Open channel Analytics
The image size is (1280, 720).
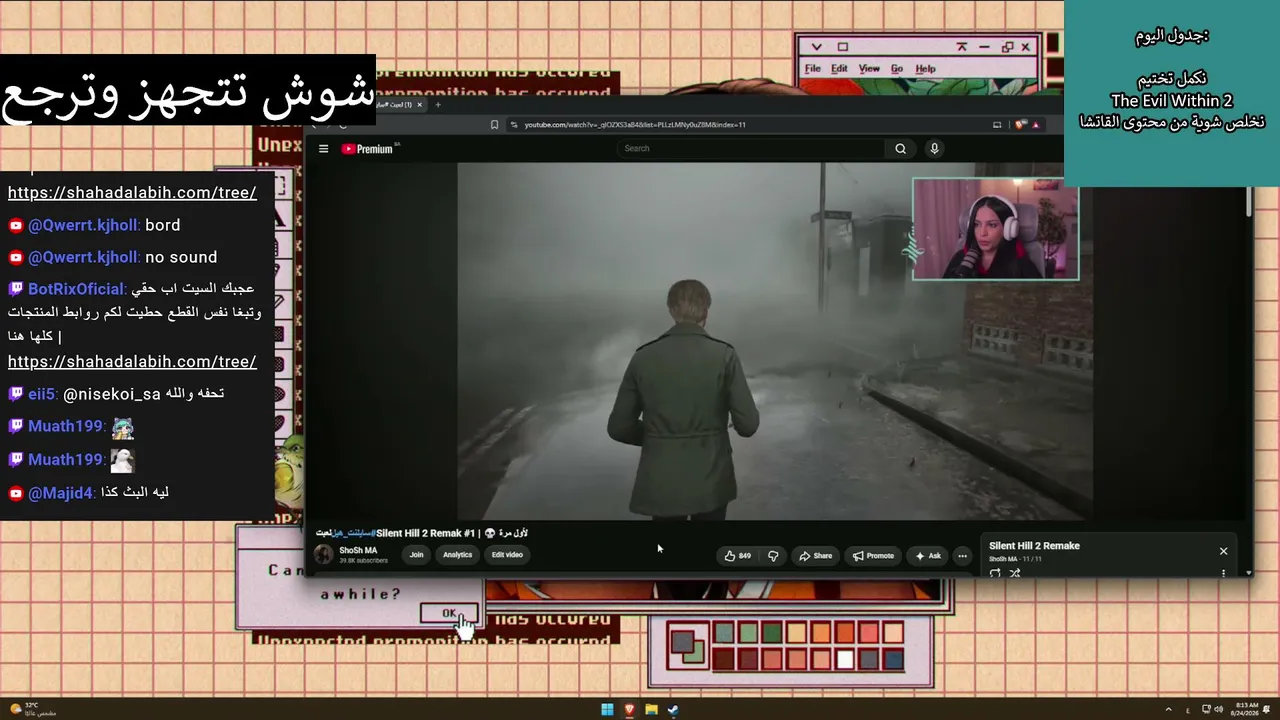click(x=457, y=555)
